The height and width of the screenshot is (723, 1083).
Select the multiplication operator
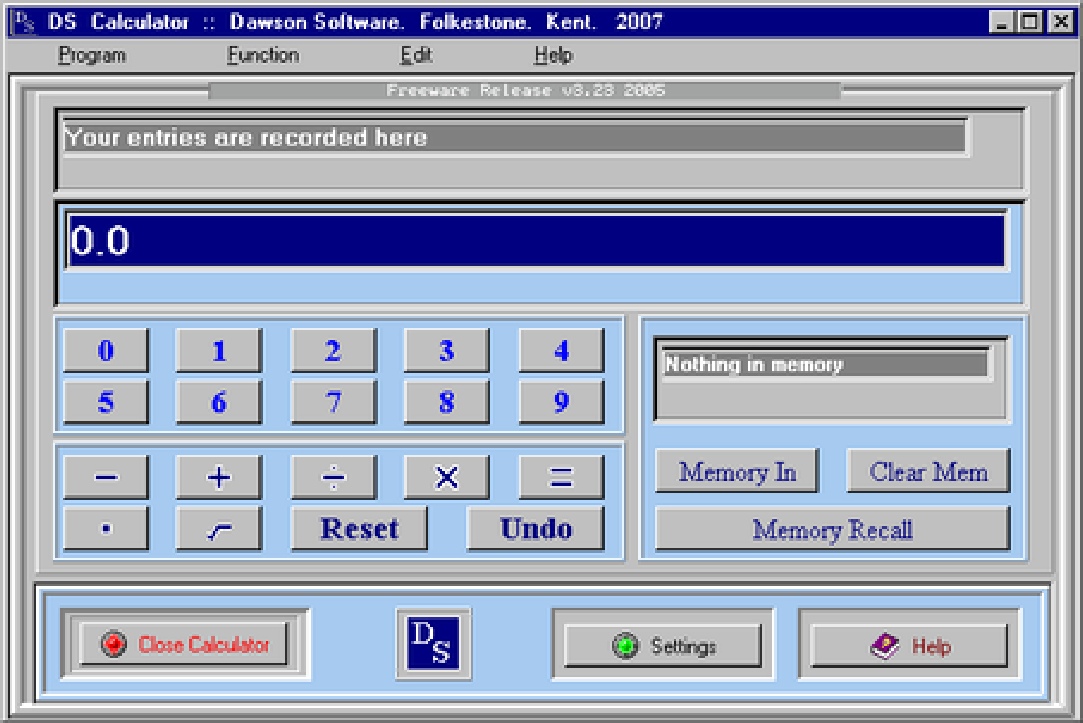tap(446, 477)
